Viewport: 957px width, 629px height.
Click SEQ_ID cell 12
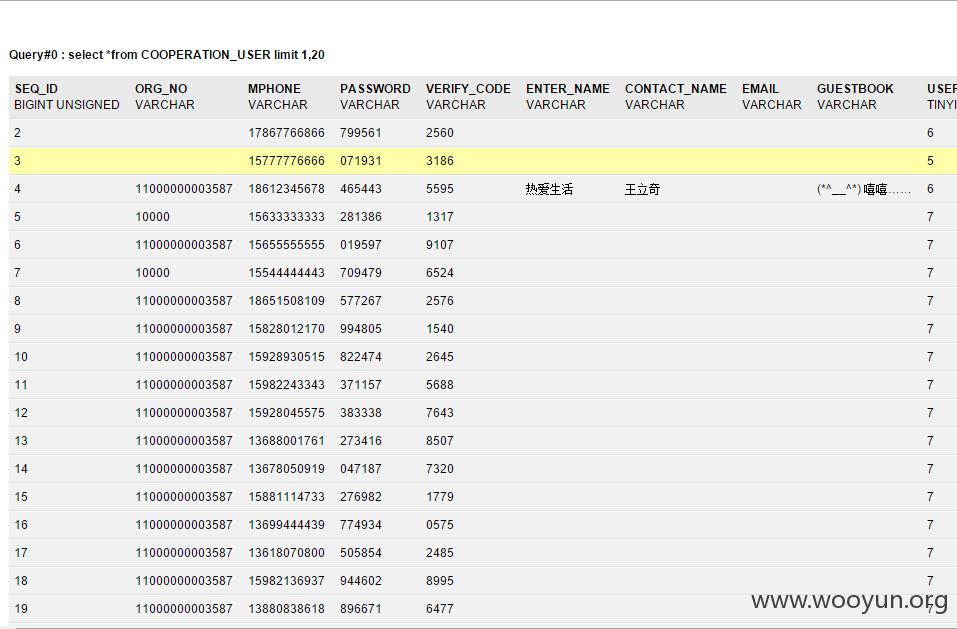(x=21, y=413)
